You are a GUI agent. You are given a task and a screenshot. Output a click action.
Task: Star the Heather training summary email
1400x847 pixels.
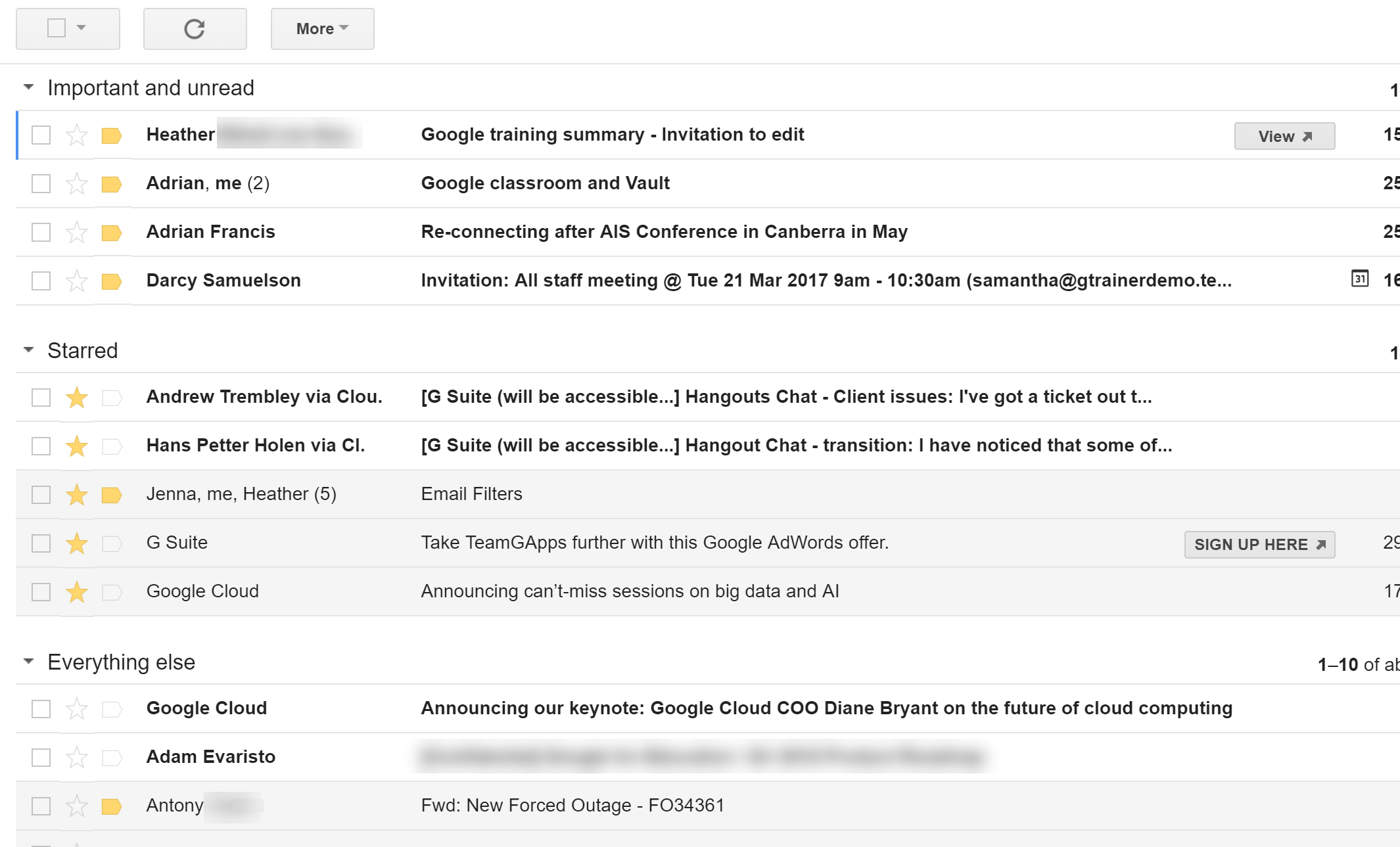77,135
